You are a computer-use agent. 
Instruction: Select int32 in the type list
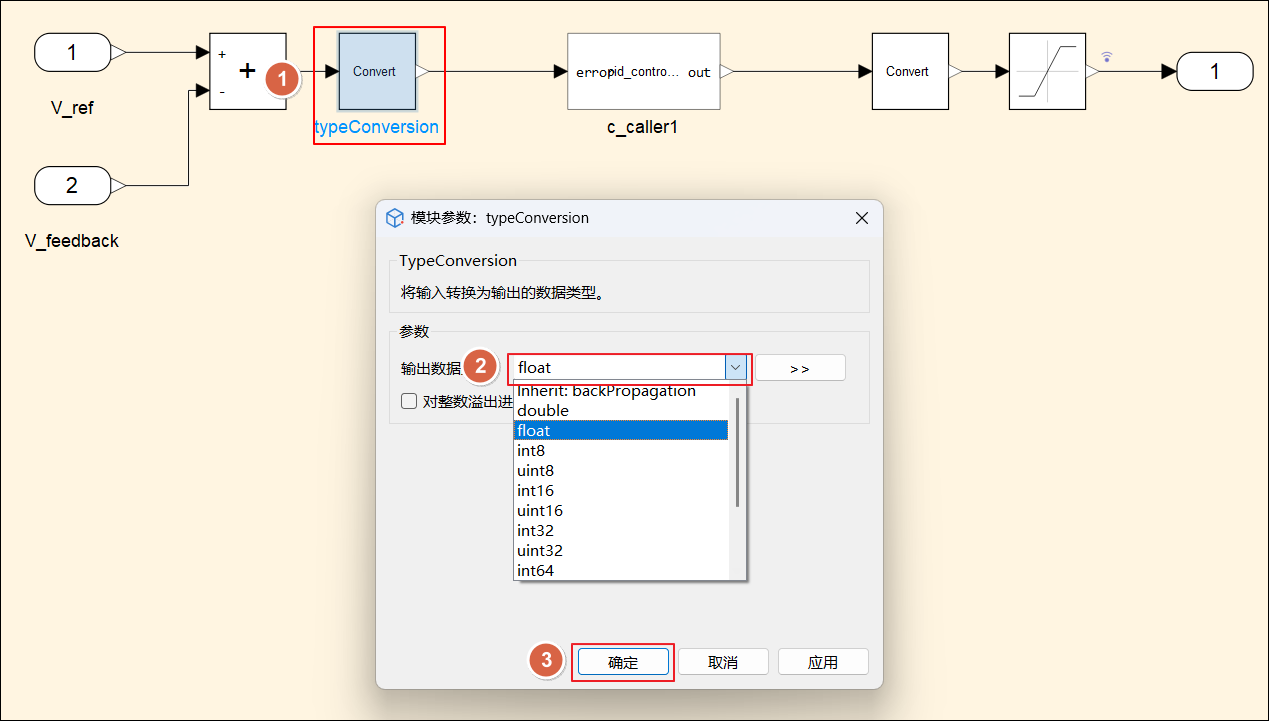tap(535, 531)
